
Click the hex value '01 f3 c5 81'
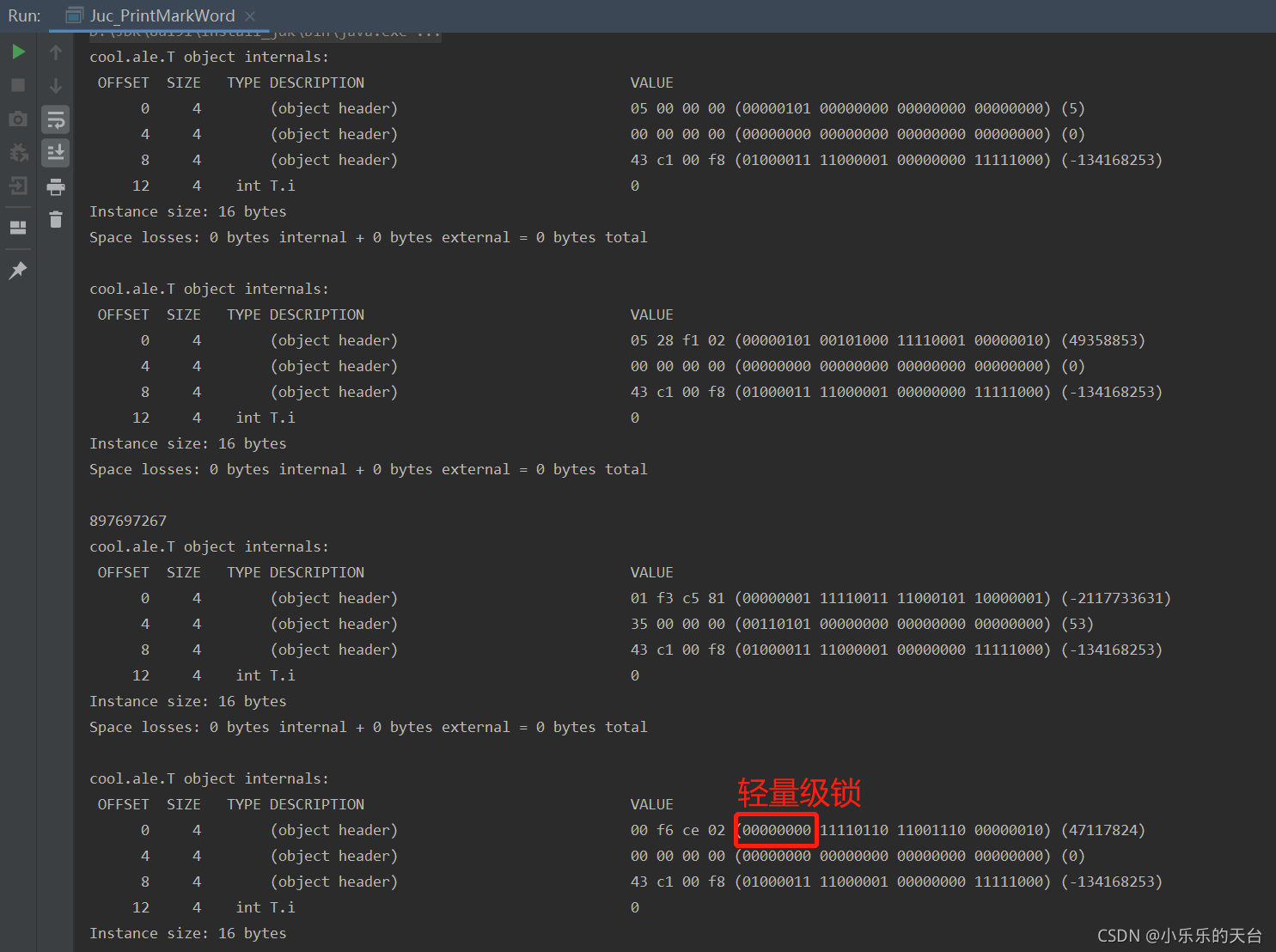pyautogui.click(x=678, y=598)
